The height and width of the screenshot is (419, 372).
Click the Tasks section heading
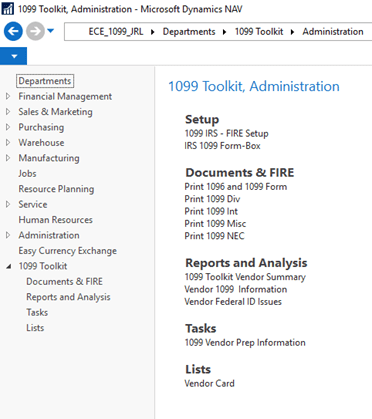(x=201, y=329)
